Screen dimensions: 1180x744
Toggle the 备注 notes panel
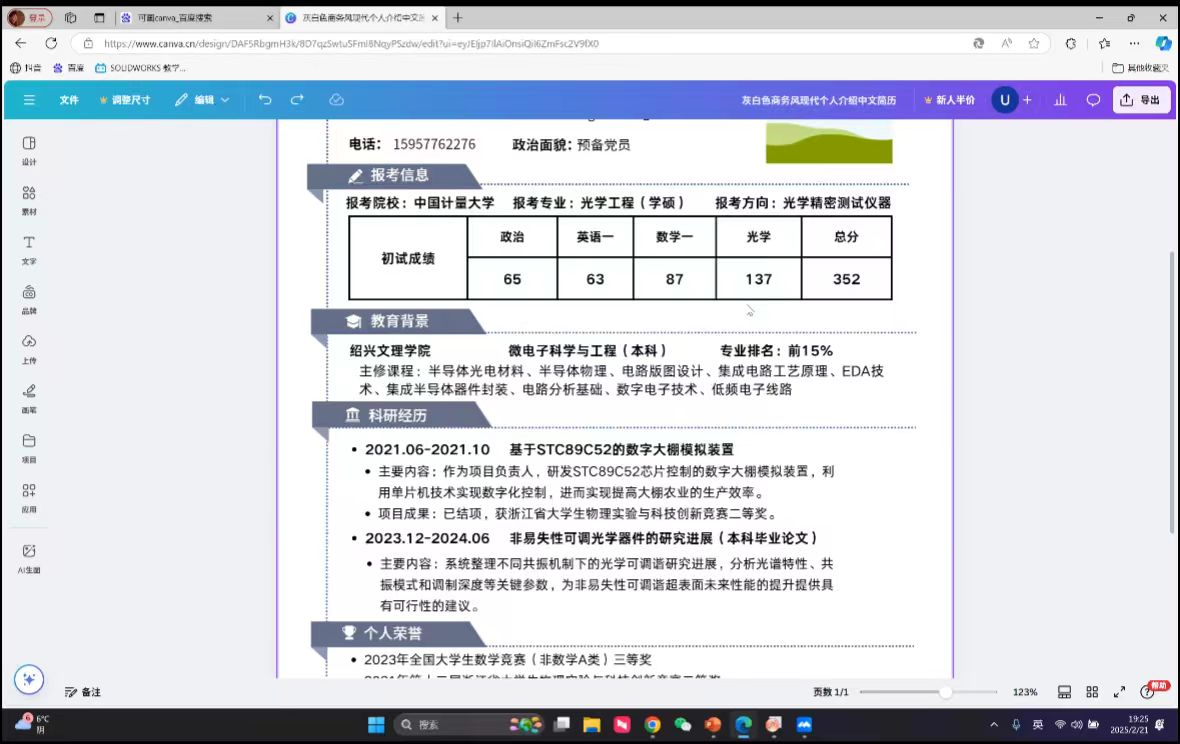point(83,692)
